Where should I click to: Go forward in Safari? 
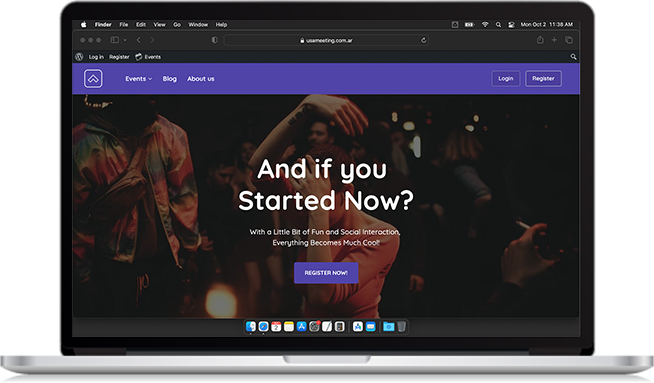click(152, 40)
